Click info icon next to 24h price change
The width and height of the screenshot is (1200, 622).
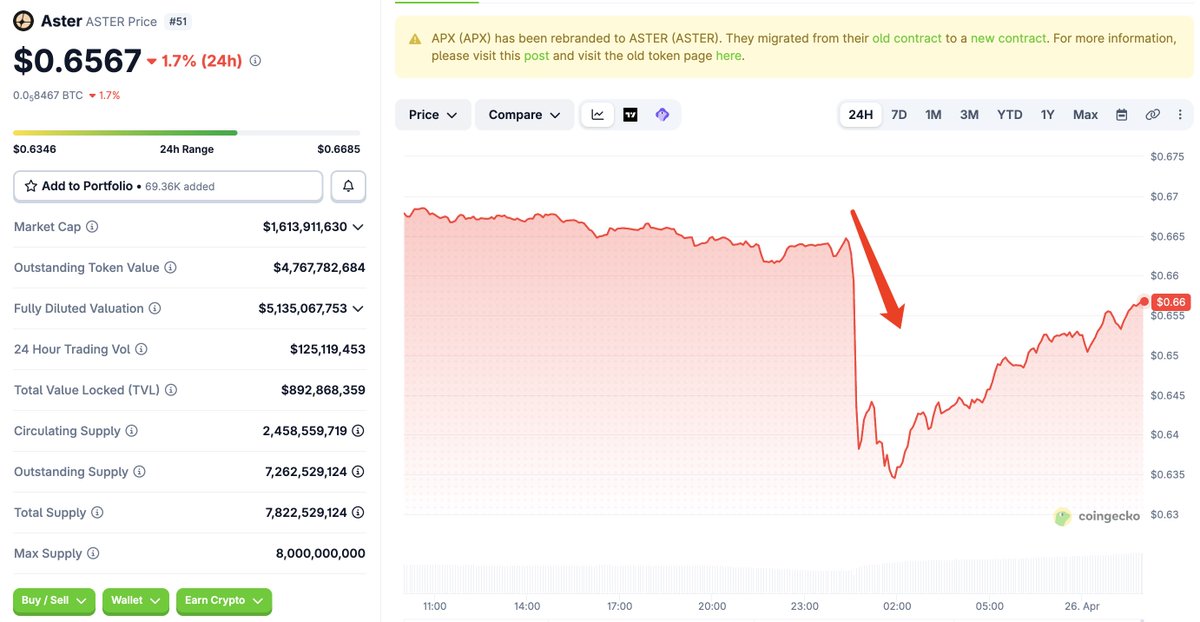coord(255,61)
